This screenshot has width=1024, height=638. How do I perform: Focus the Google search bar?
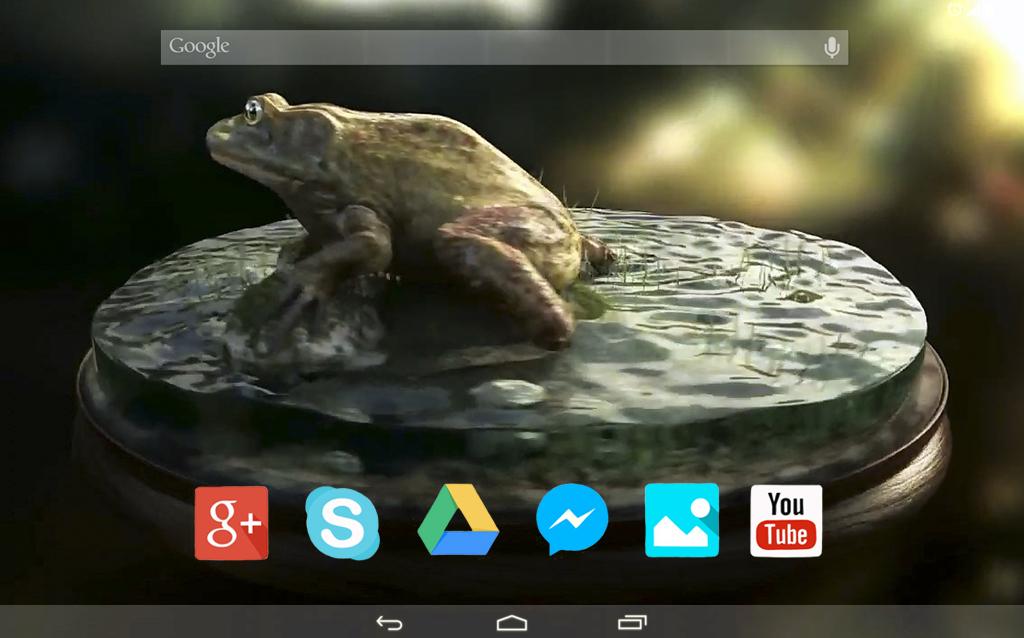(x=504, y=47)
